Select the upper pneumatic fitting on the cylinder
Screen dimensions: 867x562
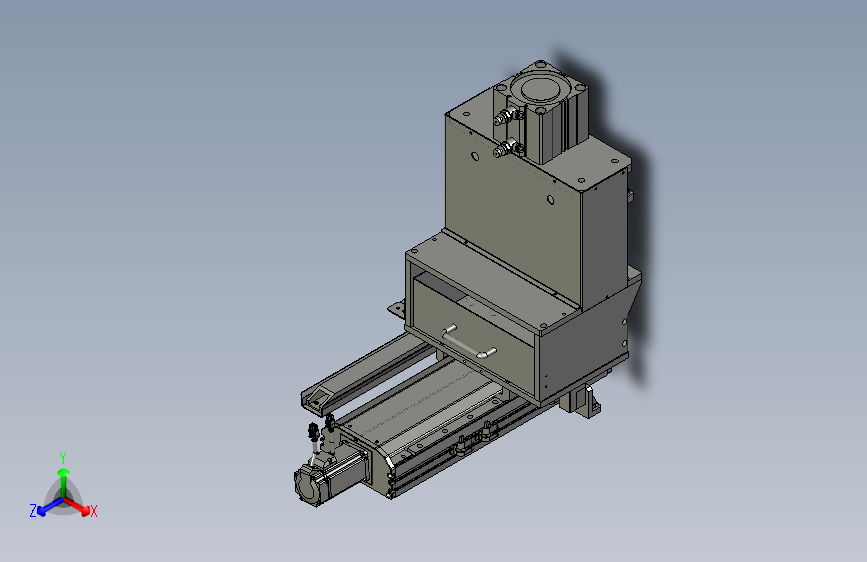(508, 117)
